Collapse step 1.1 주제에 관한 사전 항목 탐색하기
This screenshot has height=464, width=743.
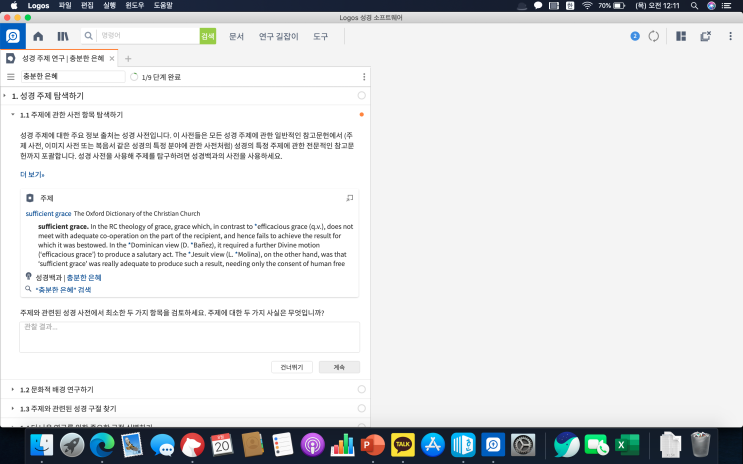[x=13, y=114]
